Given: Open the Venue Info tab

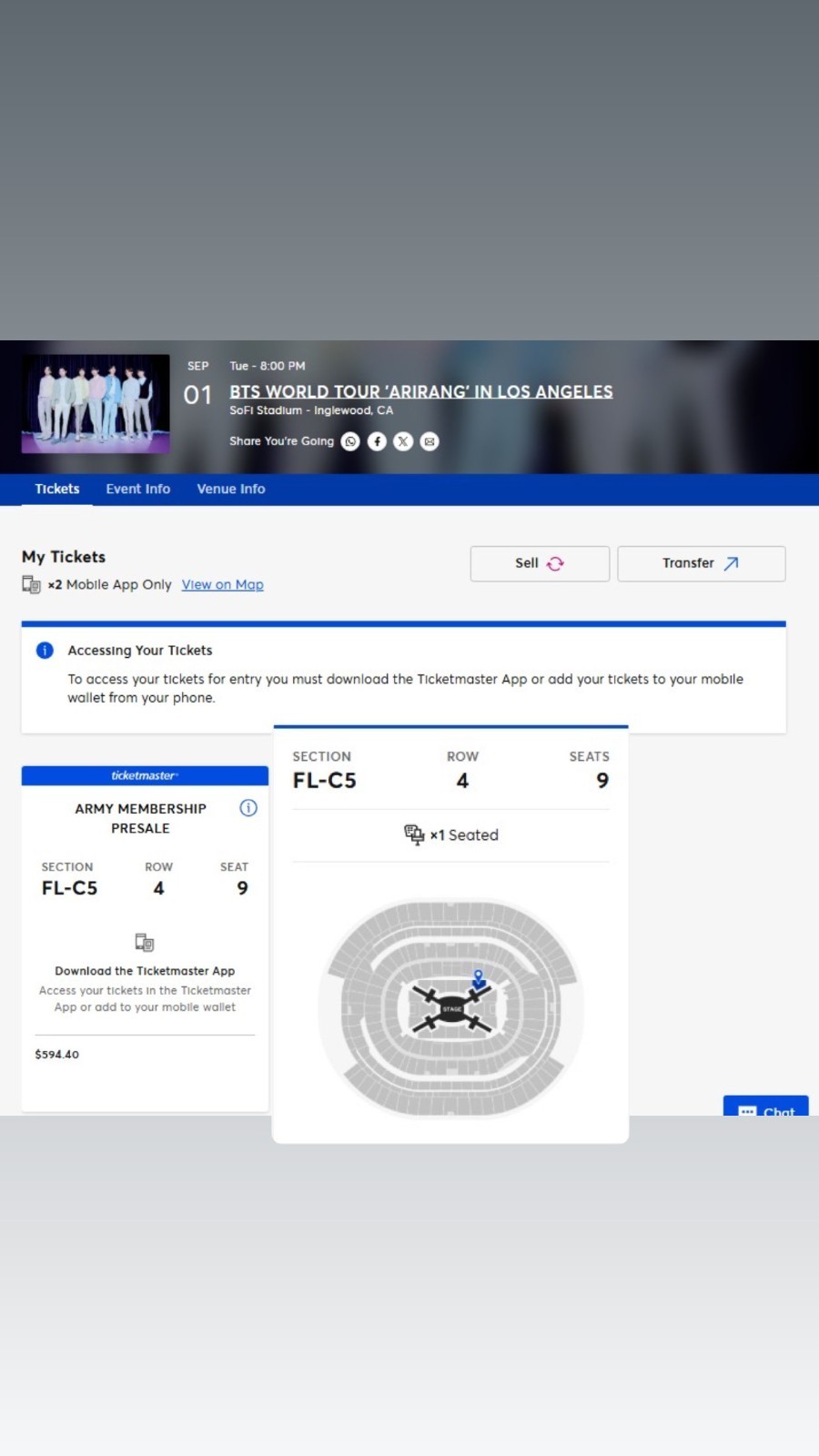Looking at the screenshot, I should tap(230, 489).
